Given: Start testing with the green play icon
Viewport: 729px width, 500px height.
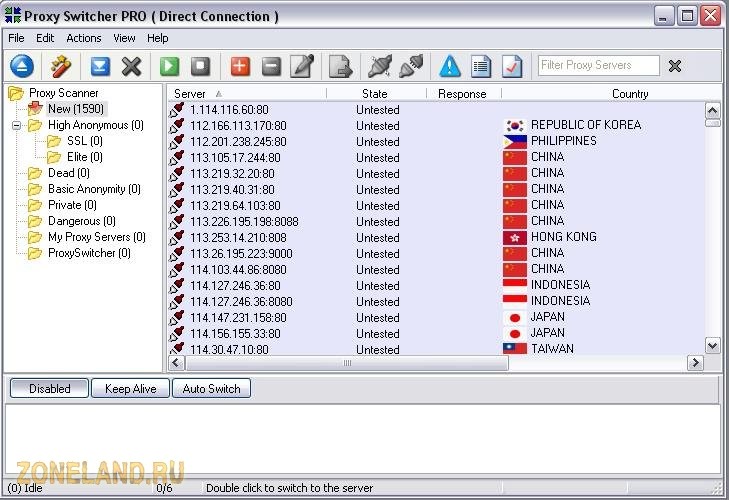Looking at the screenshot, I should [x=169, y=66].
